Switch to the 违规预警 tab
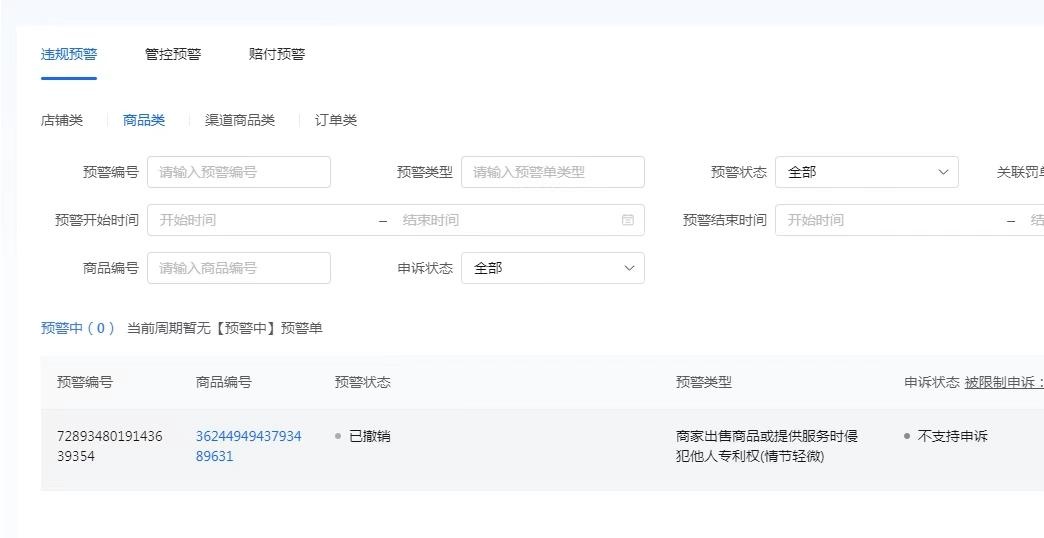Viewport: 1044px width, 538px height. pyautogui.click(x=69, y=55)
